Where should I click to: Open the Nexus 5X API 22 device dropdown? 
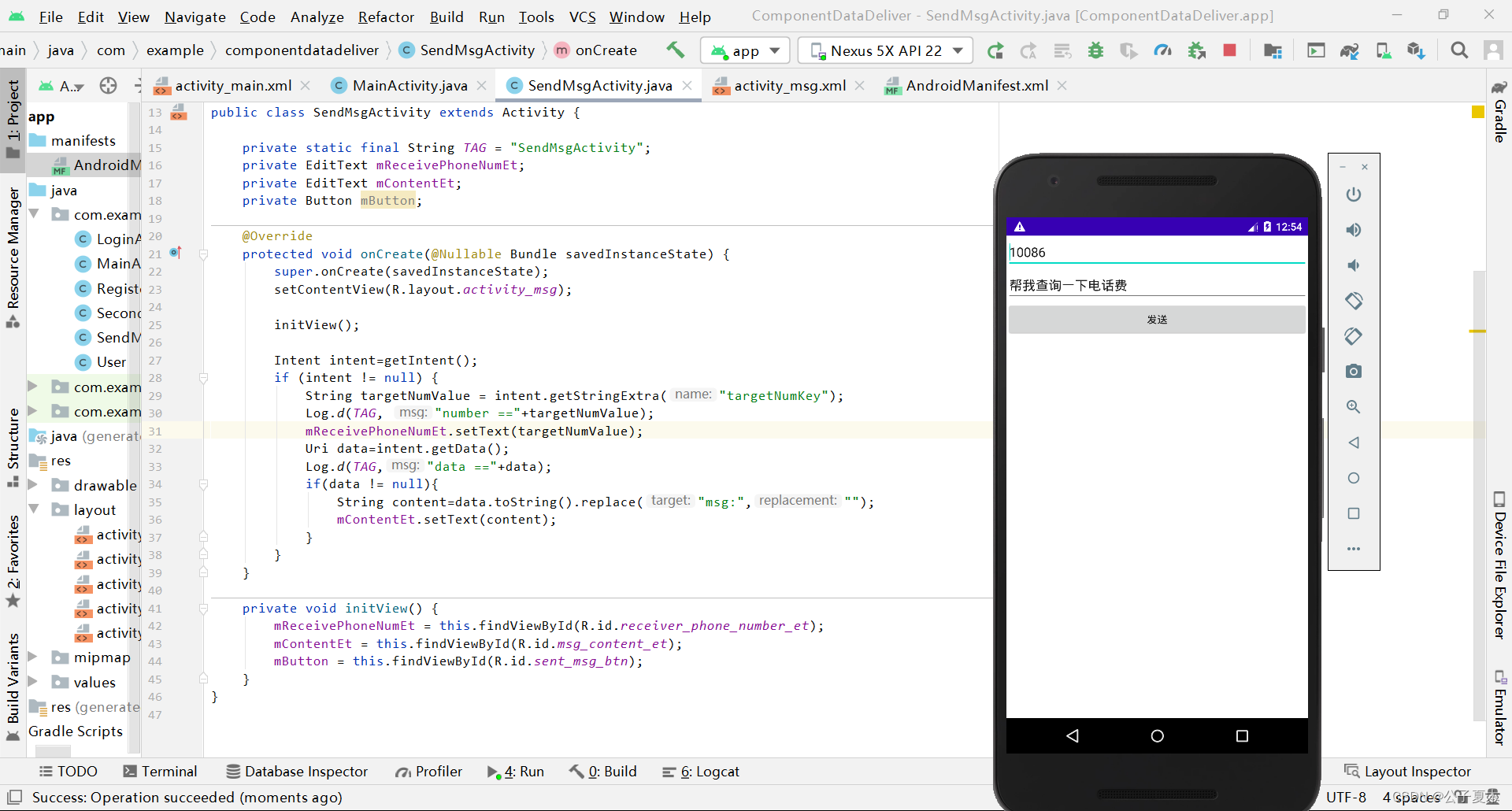[x=884, y=50]
